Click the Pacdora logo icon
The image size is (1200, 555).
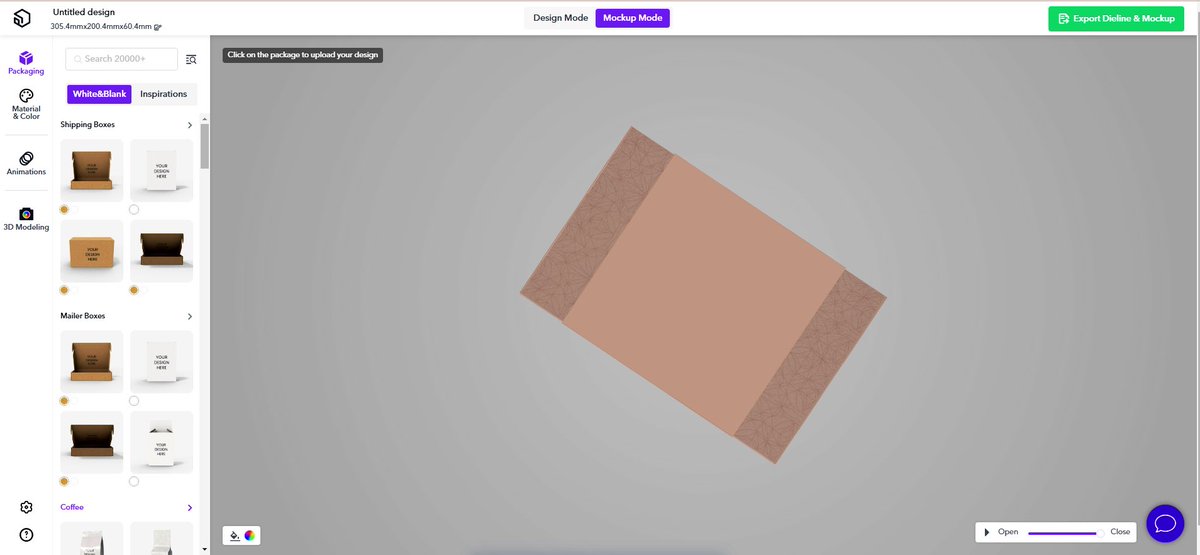click(x=22, y=18)
